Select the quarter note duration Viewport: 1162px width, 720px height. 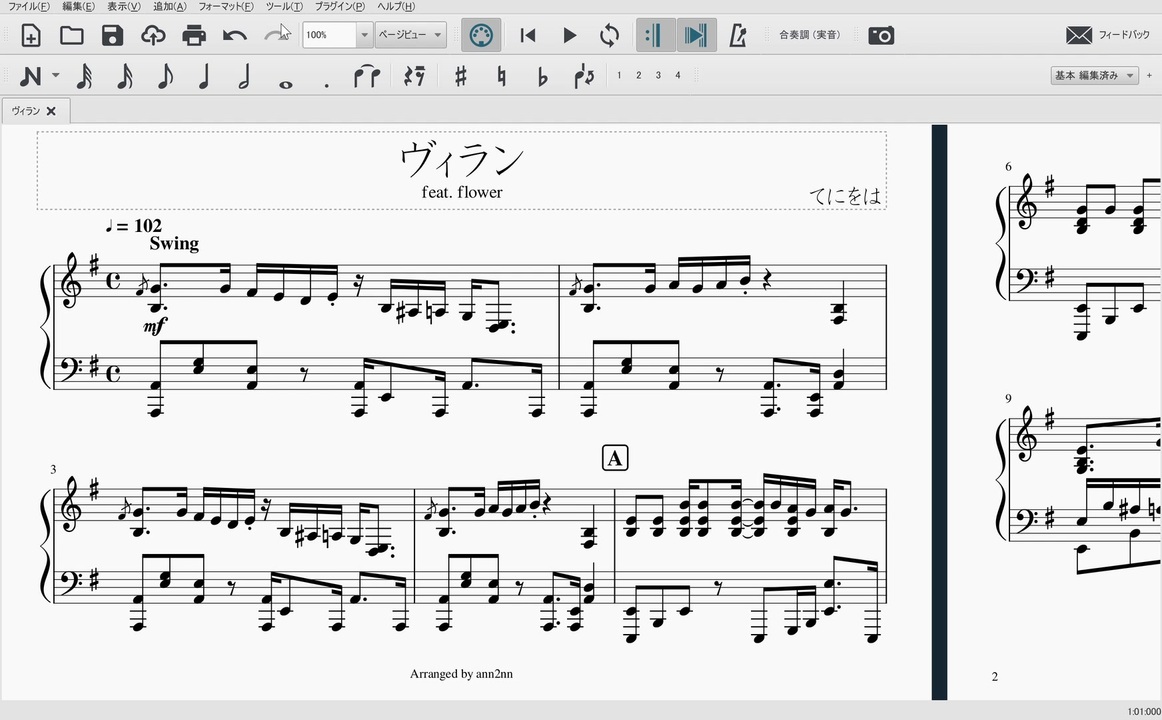point(205,76)
